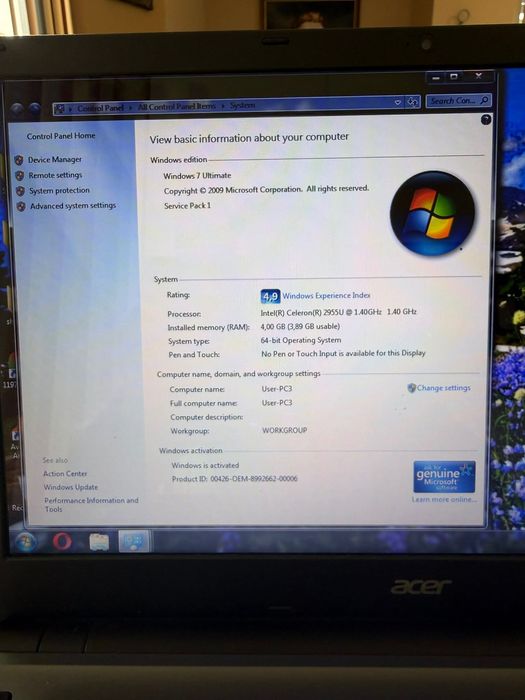Click the search magnifier icon

[485, 100]
